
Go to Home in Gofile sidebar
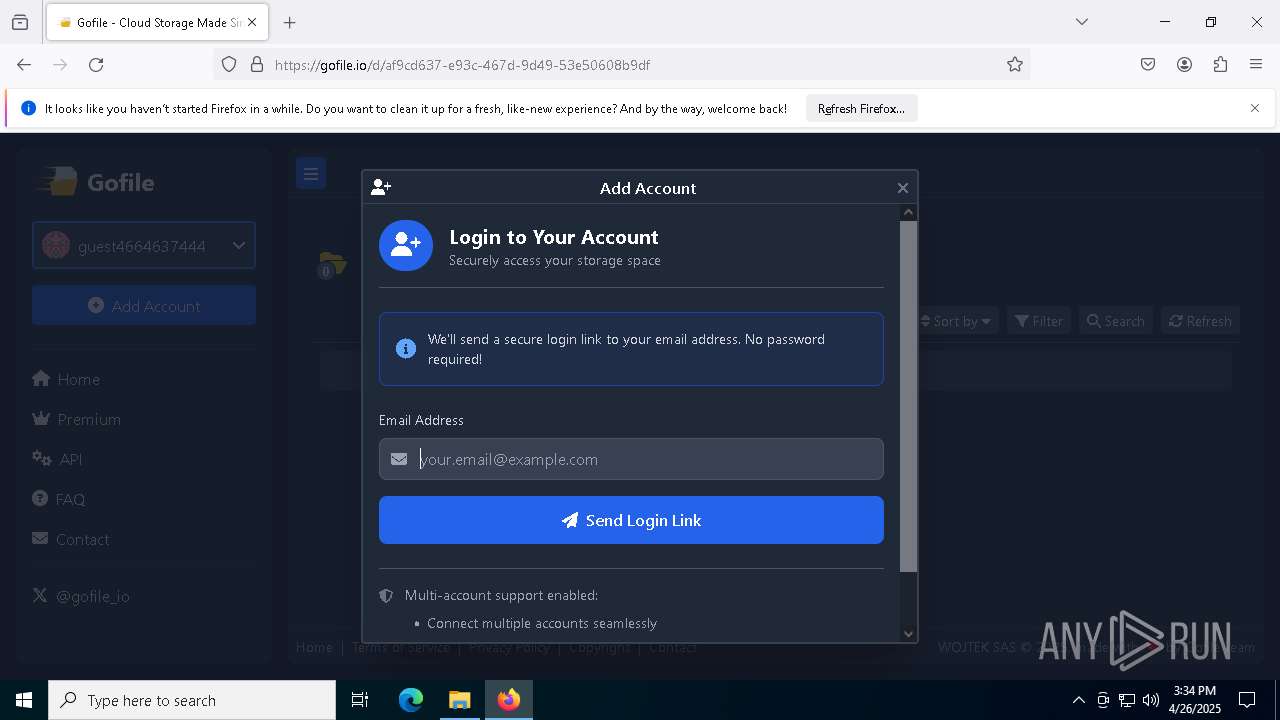(66, 379)
